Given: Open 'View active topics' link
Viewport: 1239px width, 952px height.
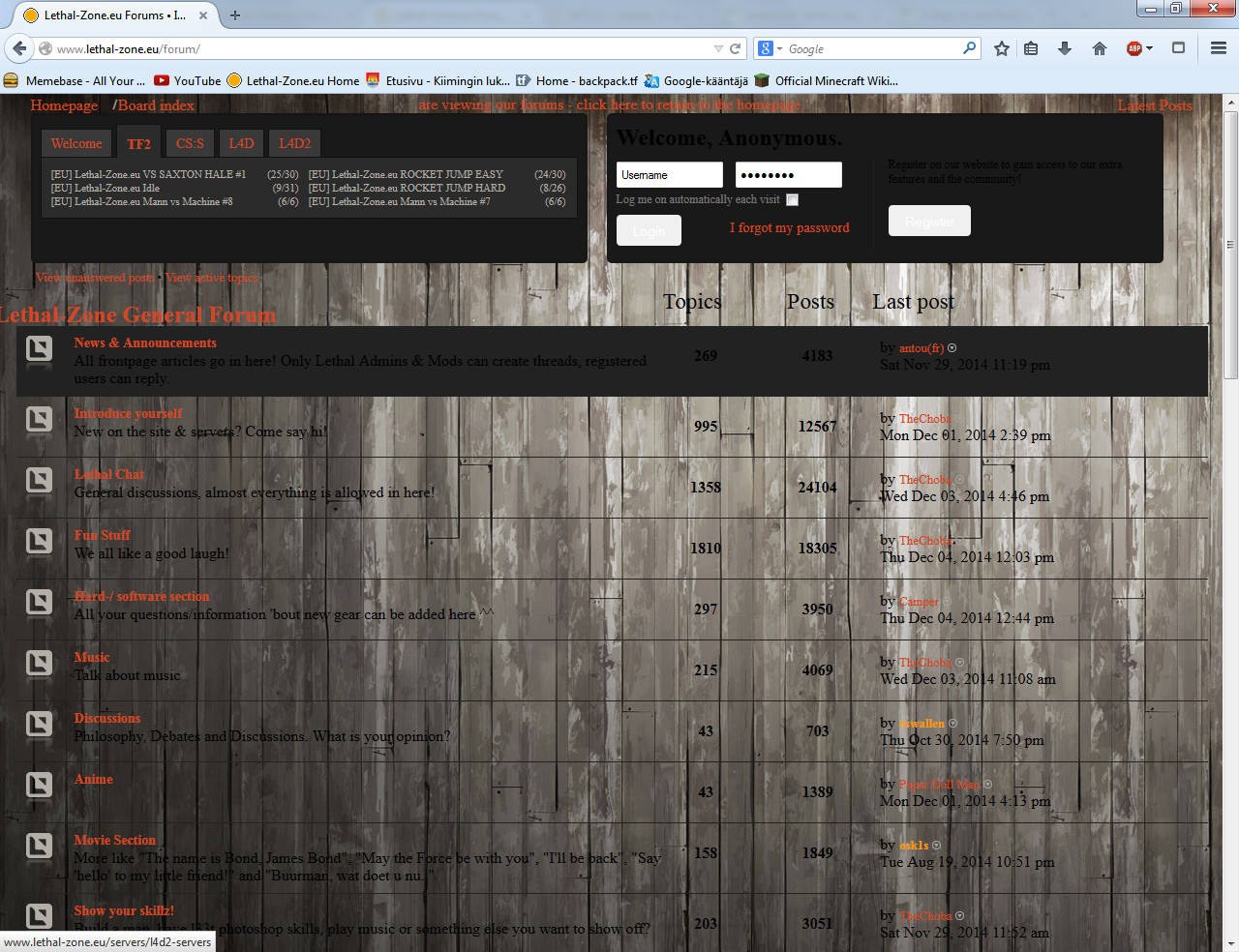Looking at the screenshot, I should pos(211,278).
